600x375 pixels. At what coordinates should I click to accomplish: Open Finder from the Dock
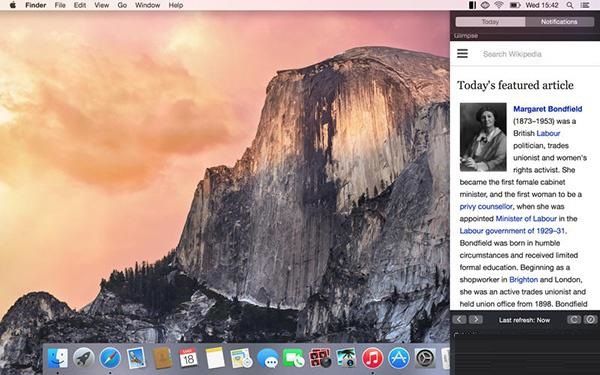click(x=58, y=359)
